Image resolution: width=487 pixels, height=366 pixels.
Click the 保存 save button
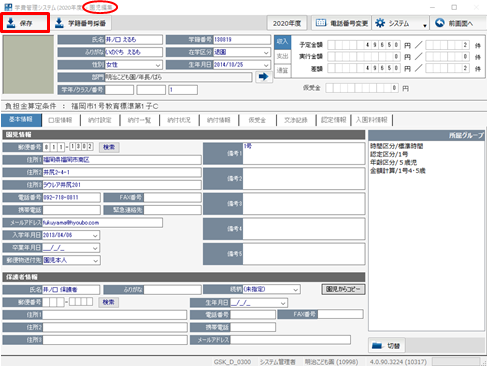pos(25,23)
